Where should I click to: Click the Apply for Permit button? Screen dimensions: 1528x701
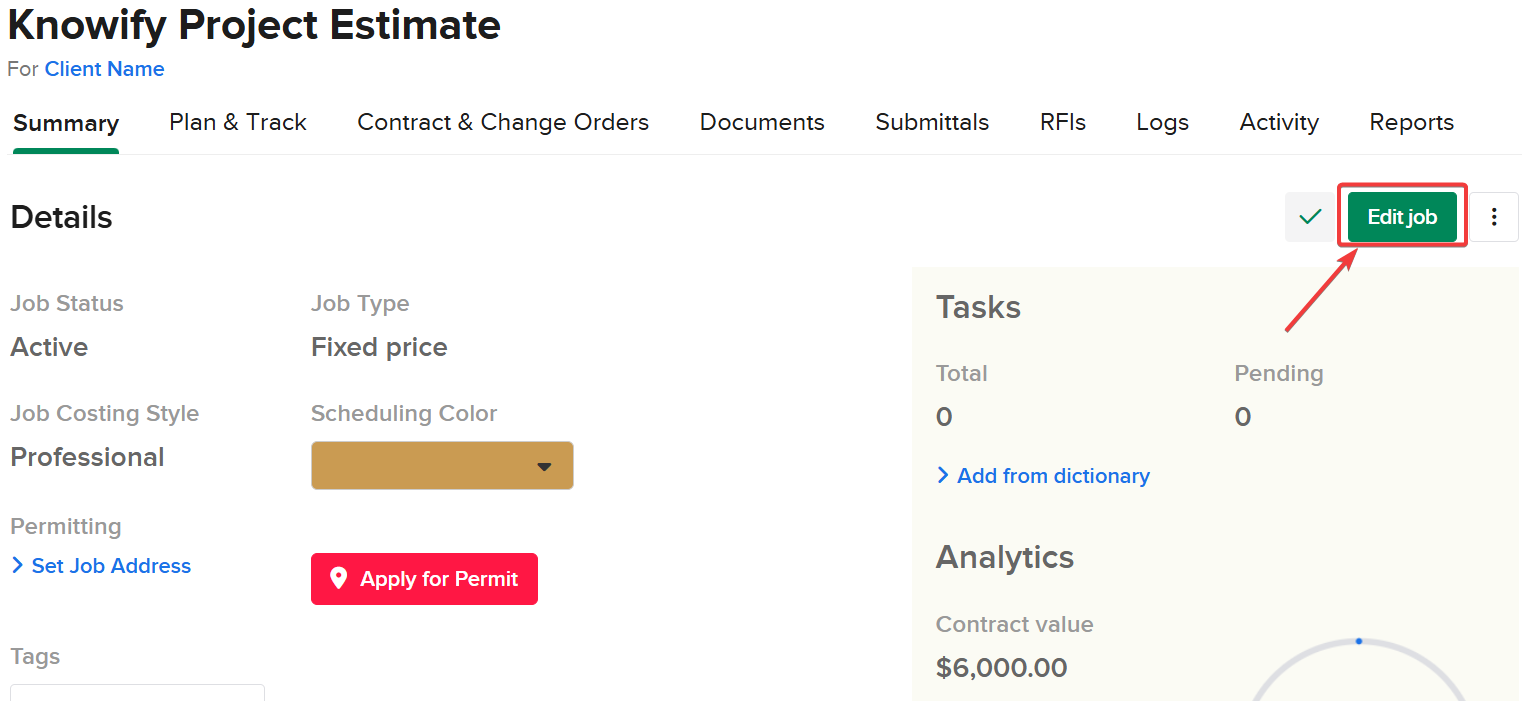(424, 579)
